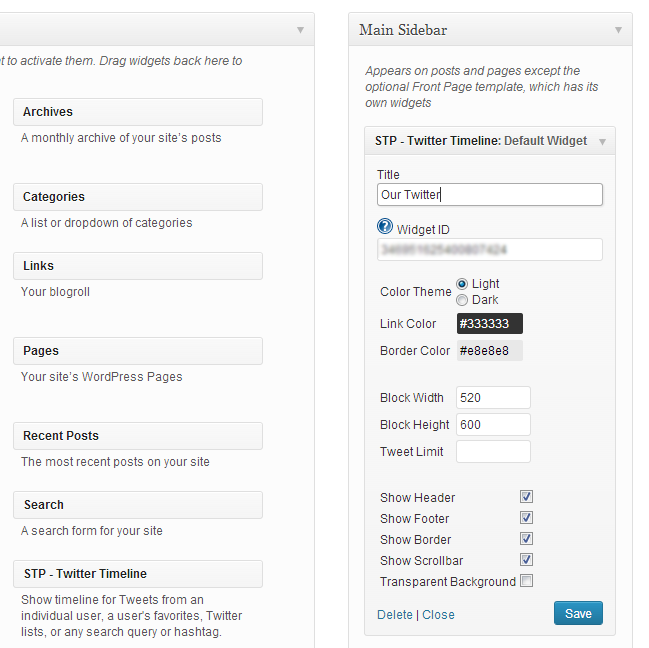Click the 'A list or dropdown of categories' text
The height and width of the screenshot is (648, 649).
tap(107, 223)
